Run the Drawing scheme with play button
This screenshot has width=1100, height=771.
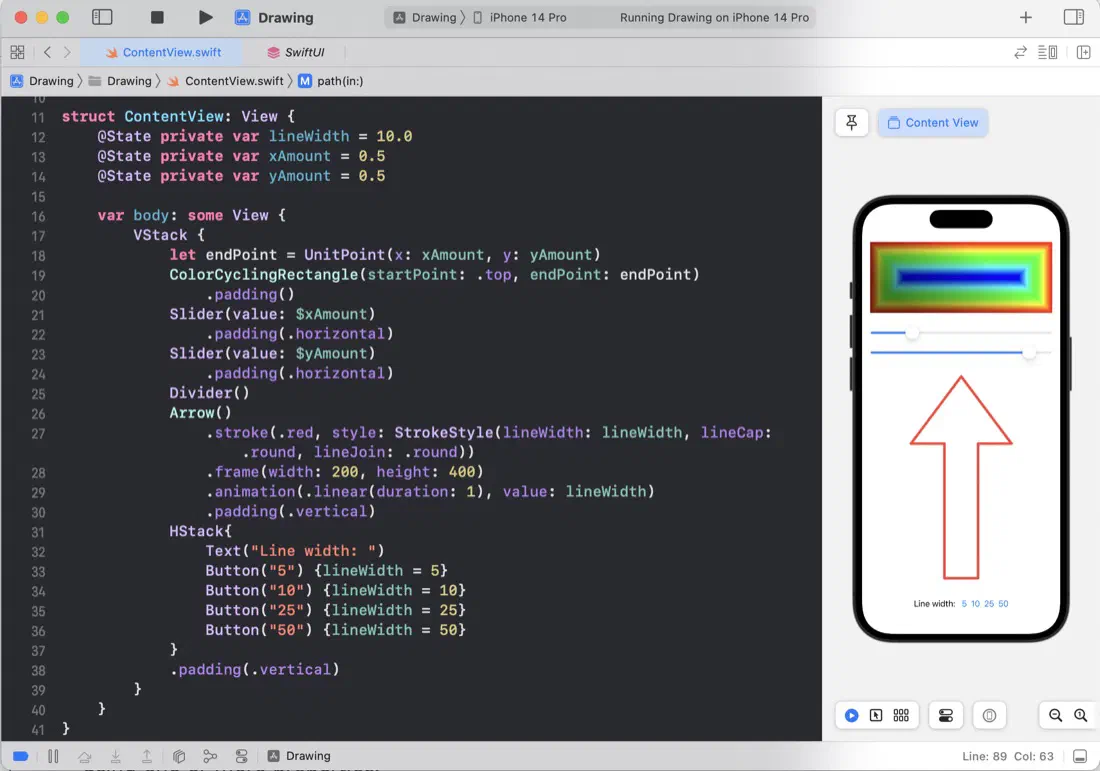205,18
